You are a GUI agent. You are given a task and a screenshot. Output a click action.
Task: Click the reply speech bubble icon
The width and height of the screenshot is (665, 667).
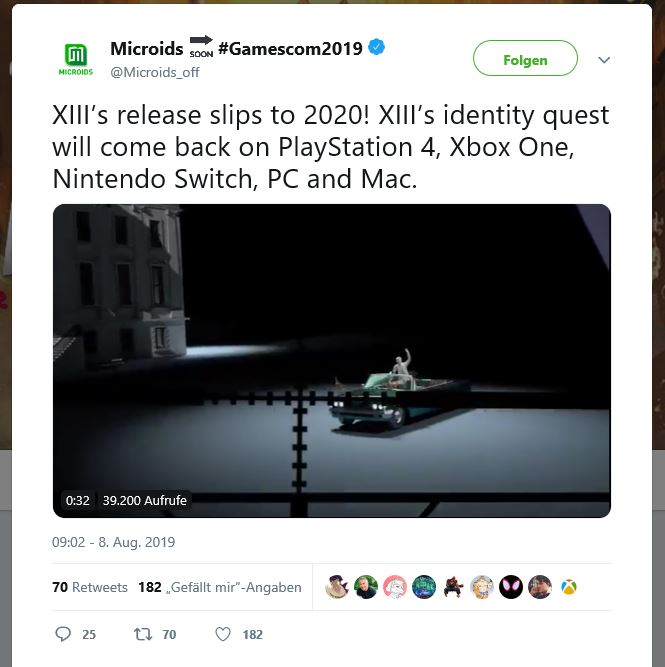(63, 634)
